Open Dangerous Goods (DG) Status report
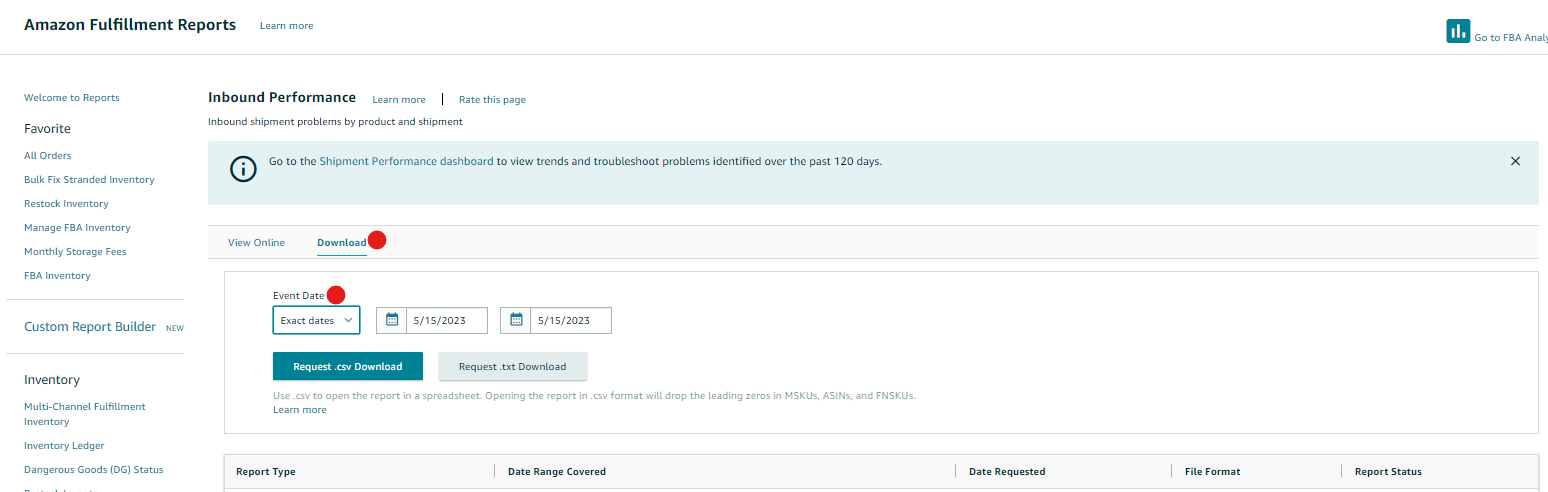The height and width of the screenshot is (492, 1548). click(94, 470)
